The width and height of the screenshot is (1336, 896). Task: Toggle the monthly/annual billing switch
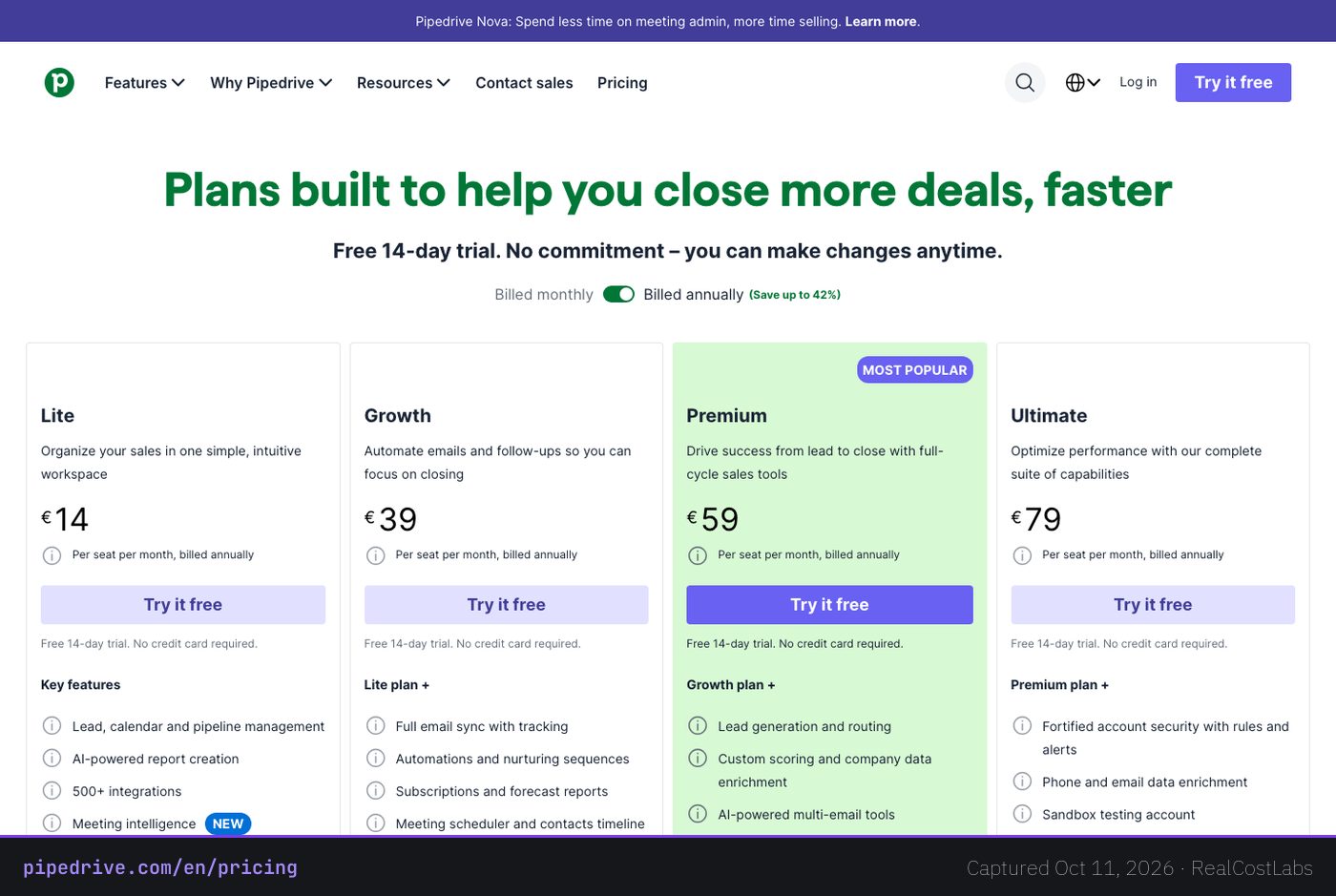[x=618, y=294]
